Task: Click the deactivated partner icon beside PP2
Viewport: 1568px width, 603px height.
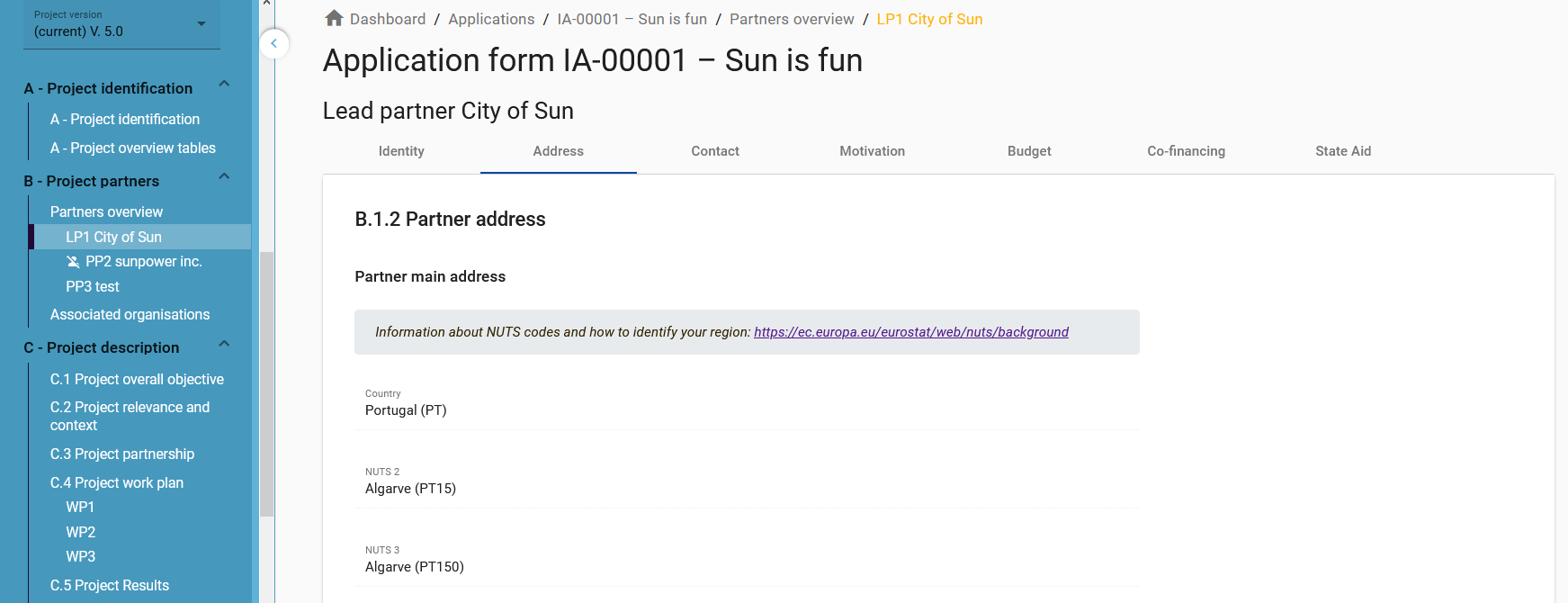Action: pyautogui.click(x=73, y=262)
